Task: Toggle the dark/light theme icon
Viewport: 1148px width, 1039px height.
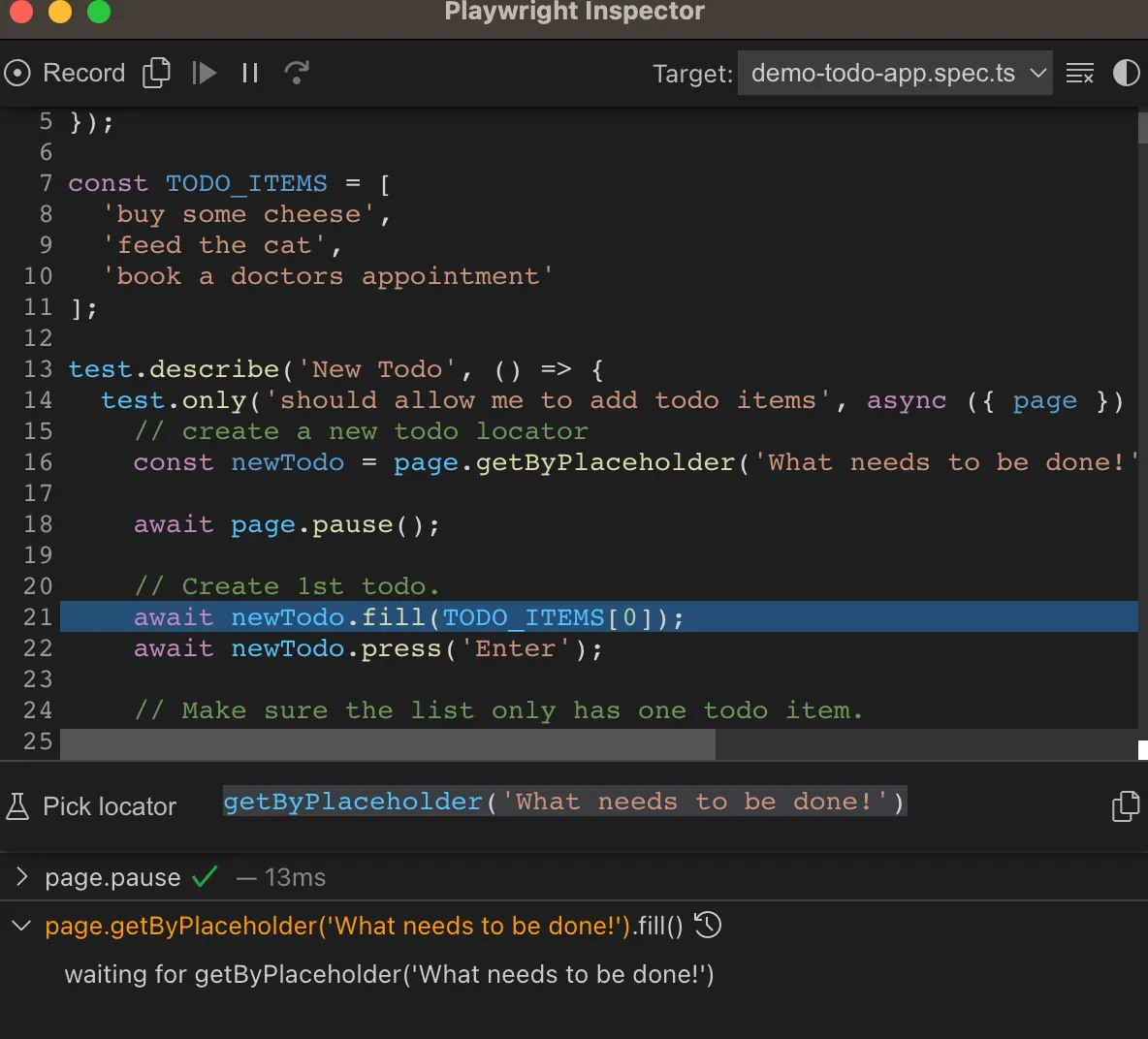Action: [1126, 73]
